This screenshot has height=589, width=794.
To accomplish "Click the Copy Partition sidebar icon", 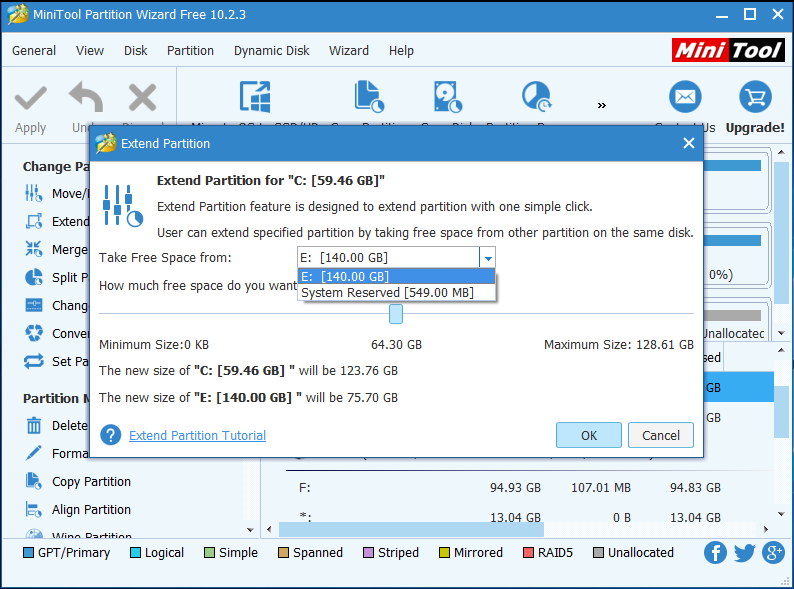I will 34,481.
